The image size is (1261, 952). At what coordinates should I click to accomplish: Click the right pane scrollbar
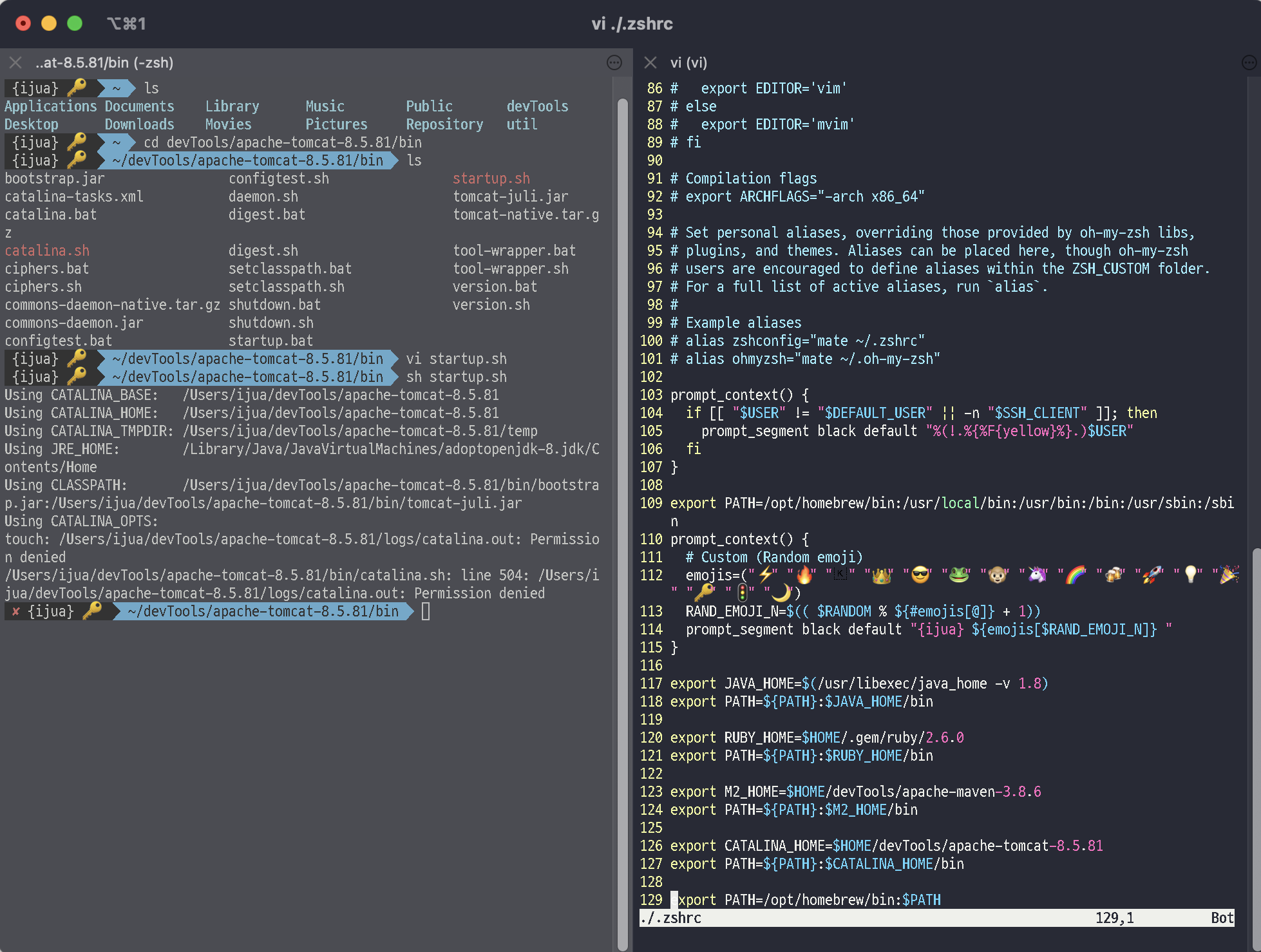tap(1256, 709)
